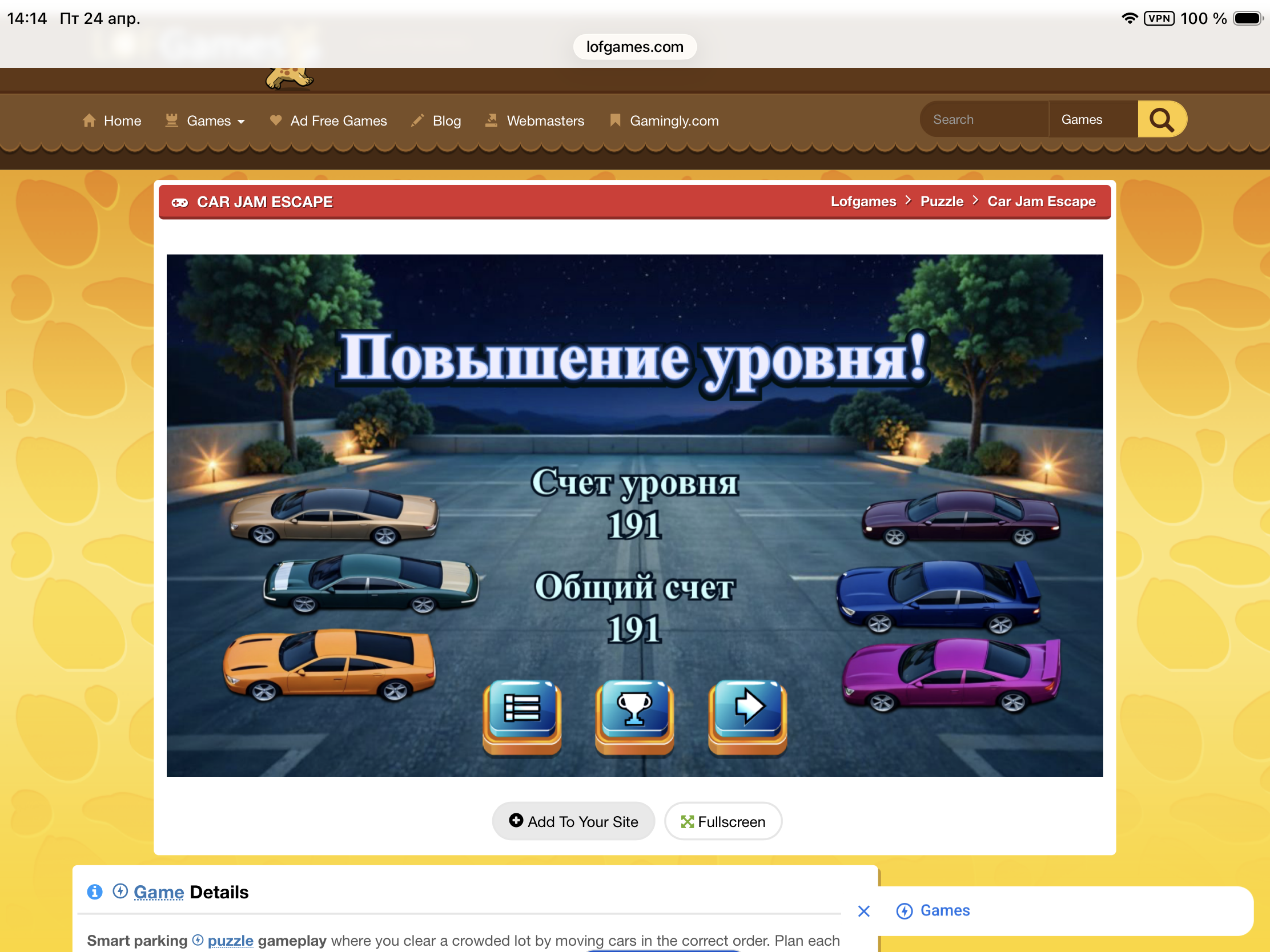Go to the Blog menu item

tap(446, 121)
